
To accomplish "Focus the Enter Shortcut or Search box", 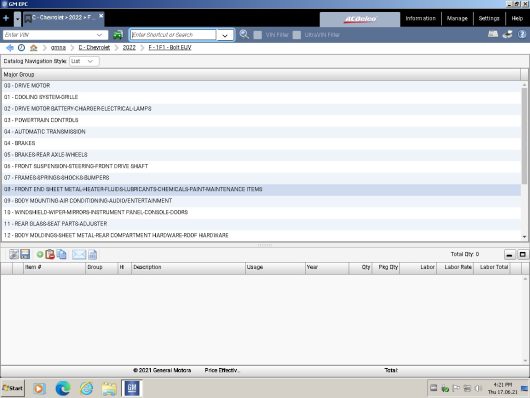I will (x=173, y=34).
